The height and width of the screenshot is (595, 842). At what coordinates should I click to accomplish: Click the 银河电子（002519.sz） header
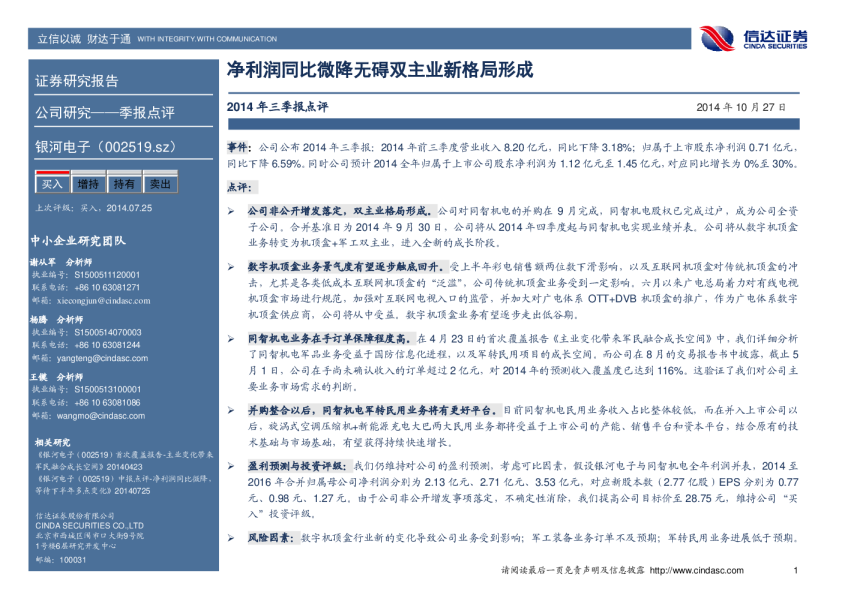click(x=109, y=147)
